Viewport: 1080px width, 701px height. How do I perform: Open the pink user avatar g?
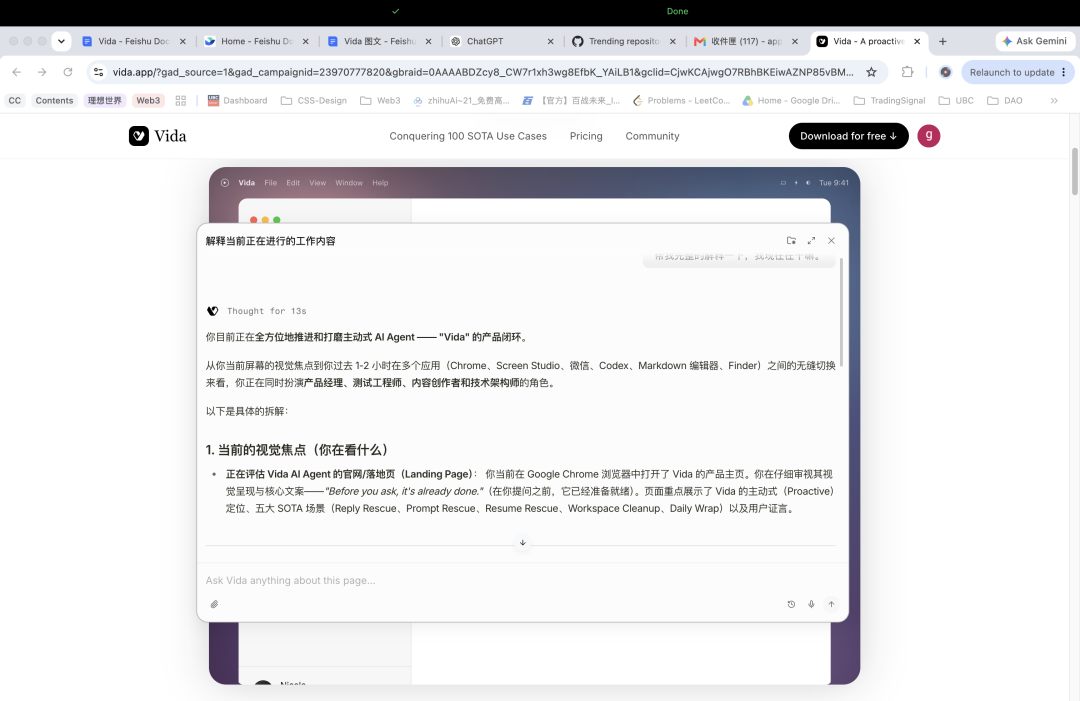(928, 136)
